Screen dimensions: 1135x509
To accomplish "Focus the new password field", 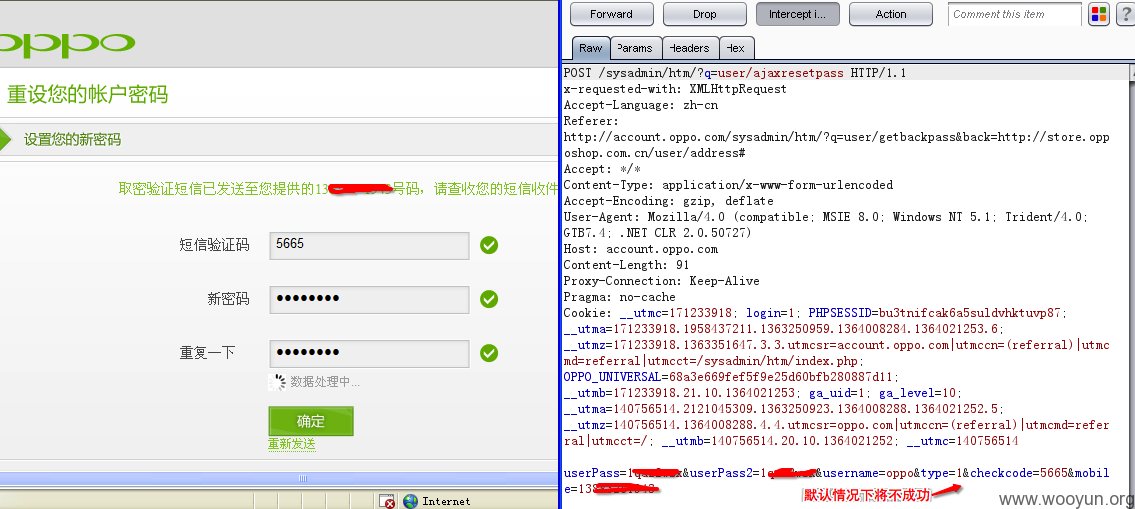I will pyautogui.click(x=369, y=299).
